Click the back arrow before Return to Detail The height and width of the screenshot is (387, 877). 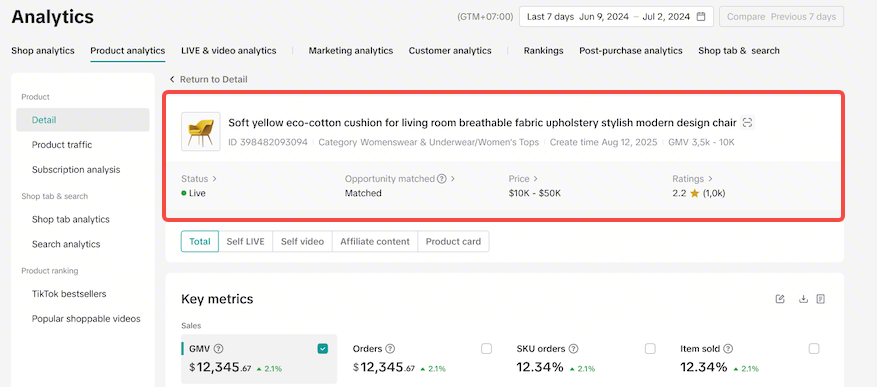[172, 79]
